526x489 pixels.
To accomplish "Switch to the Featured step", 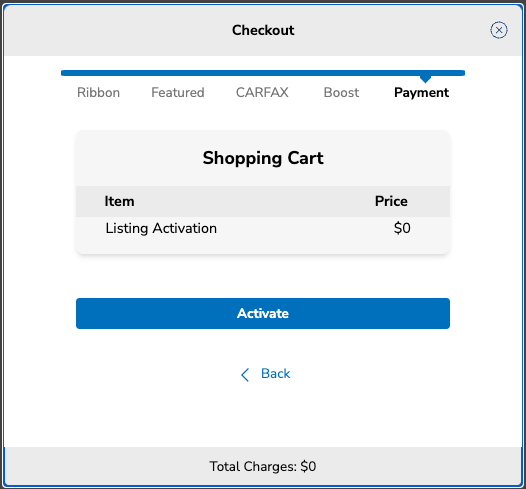I will click(178, 93).
